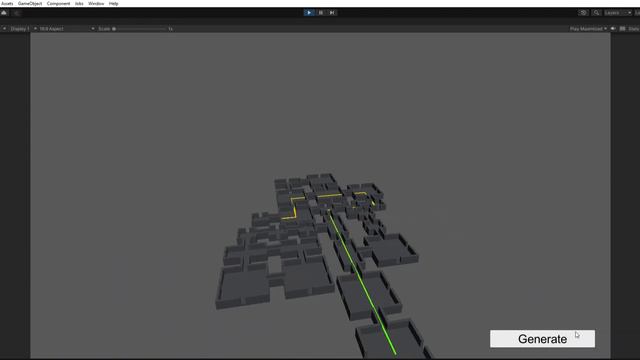This screenshot has height=360, width=640.
Task: Open the GameObject menu
Action: point(30,3)
